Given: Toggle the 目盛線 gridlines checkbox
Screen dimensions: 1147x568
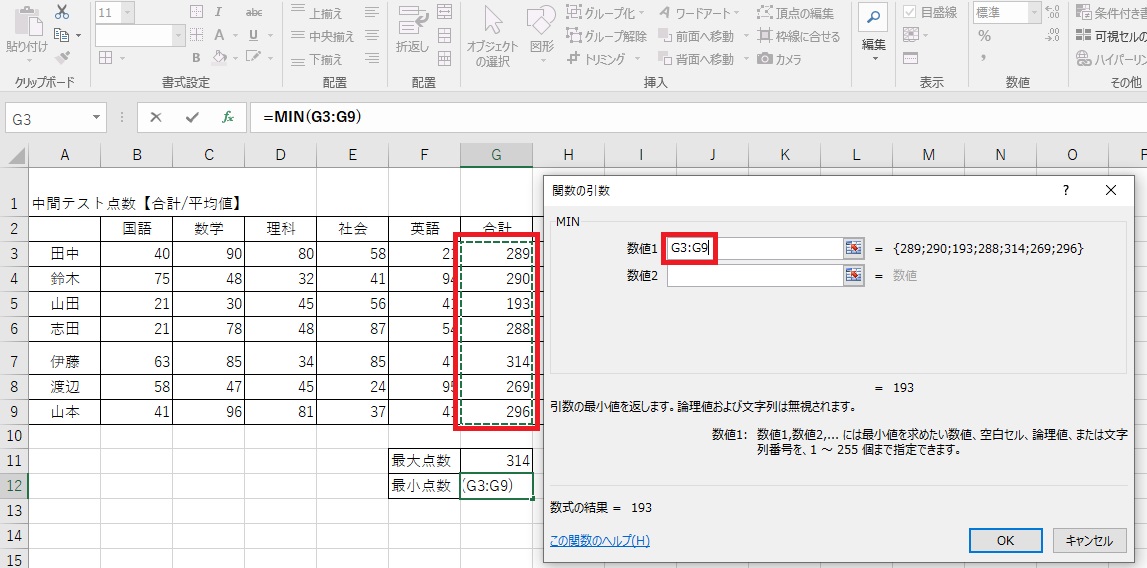Looking at the screenshot, I should pos(910,12).
